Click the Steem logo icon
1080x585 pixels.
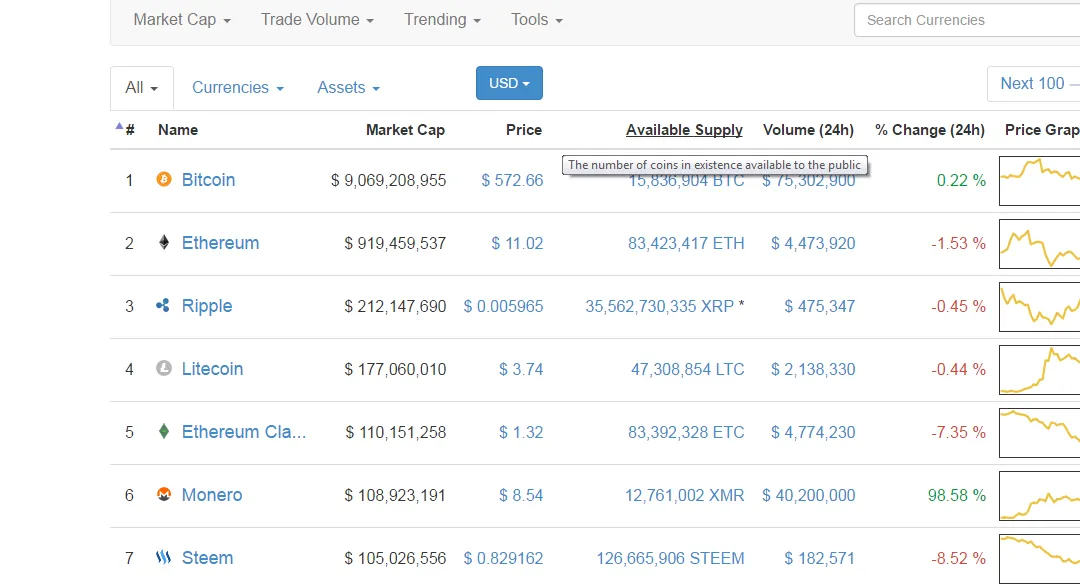click(x=163, y=557)
